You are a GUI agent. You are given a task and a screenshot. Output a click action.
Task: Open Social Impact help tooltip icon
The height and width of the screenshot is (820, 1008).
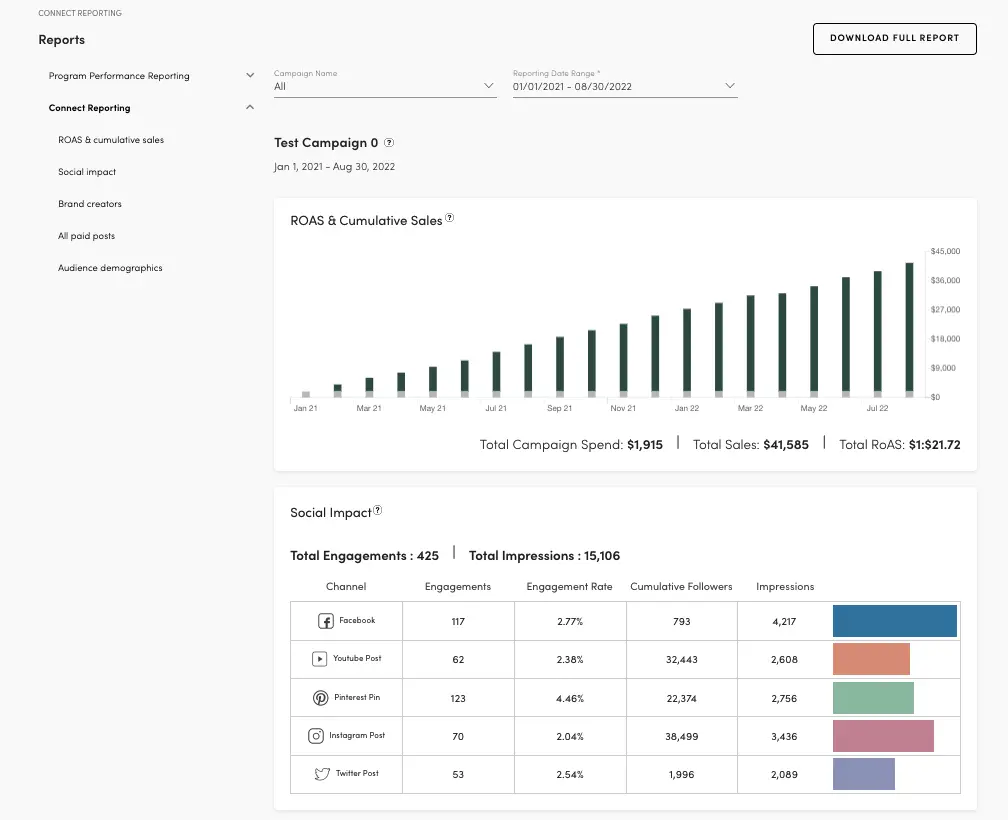point(378,511)
